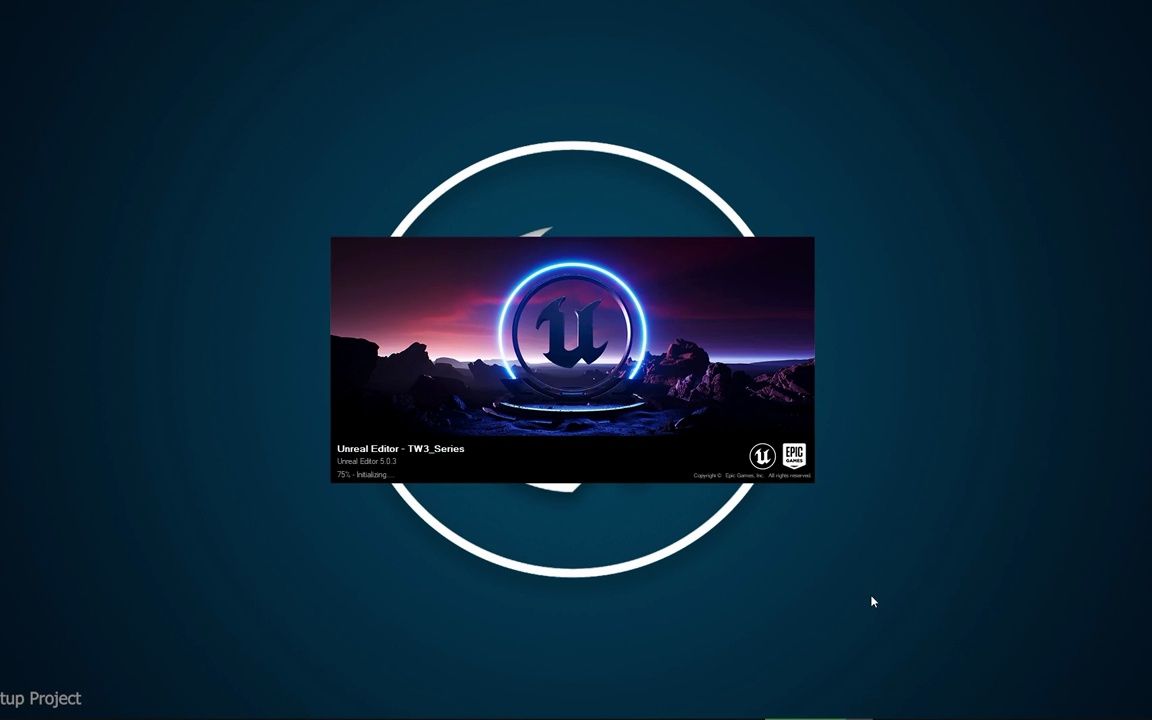Click the 'tup Project' caption text
The height and width of the screenshot is (720, 1152).
(x=40, y=698)
